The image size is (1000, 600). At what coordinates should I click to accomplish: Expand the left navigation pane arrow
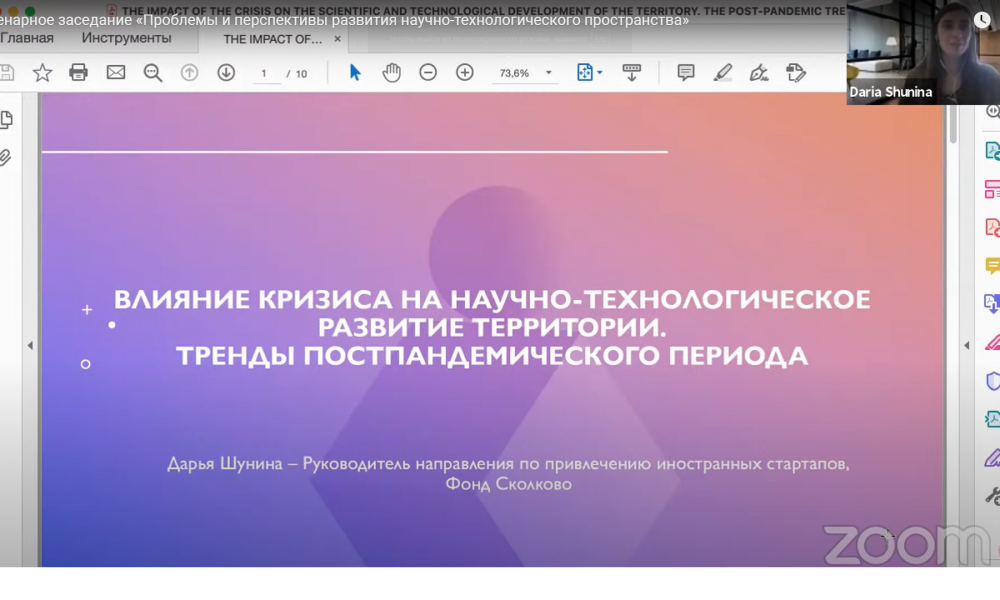pos(30,346)
